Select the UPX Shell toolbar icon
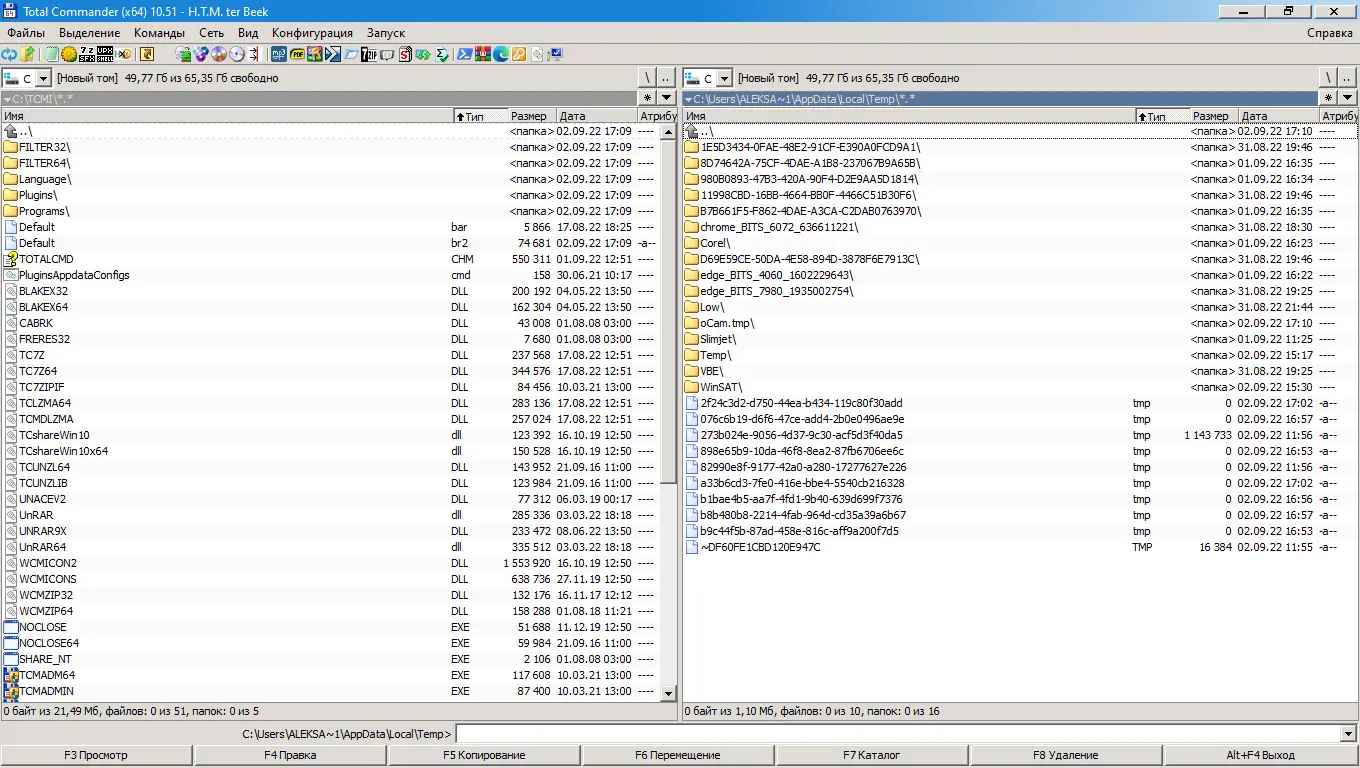This screenshot has width=1360, height=768. [103, 54]
